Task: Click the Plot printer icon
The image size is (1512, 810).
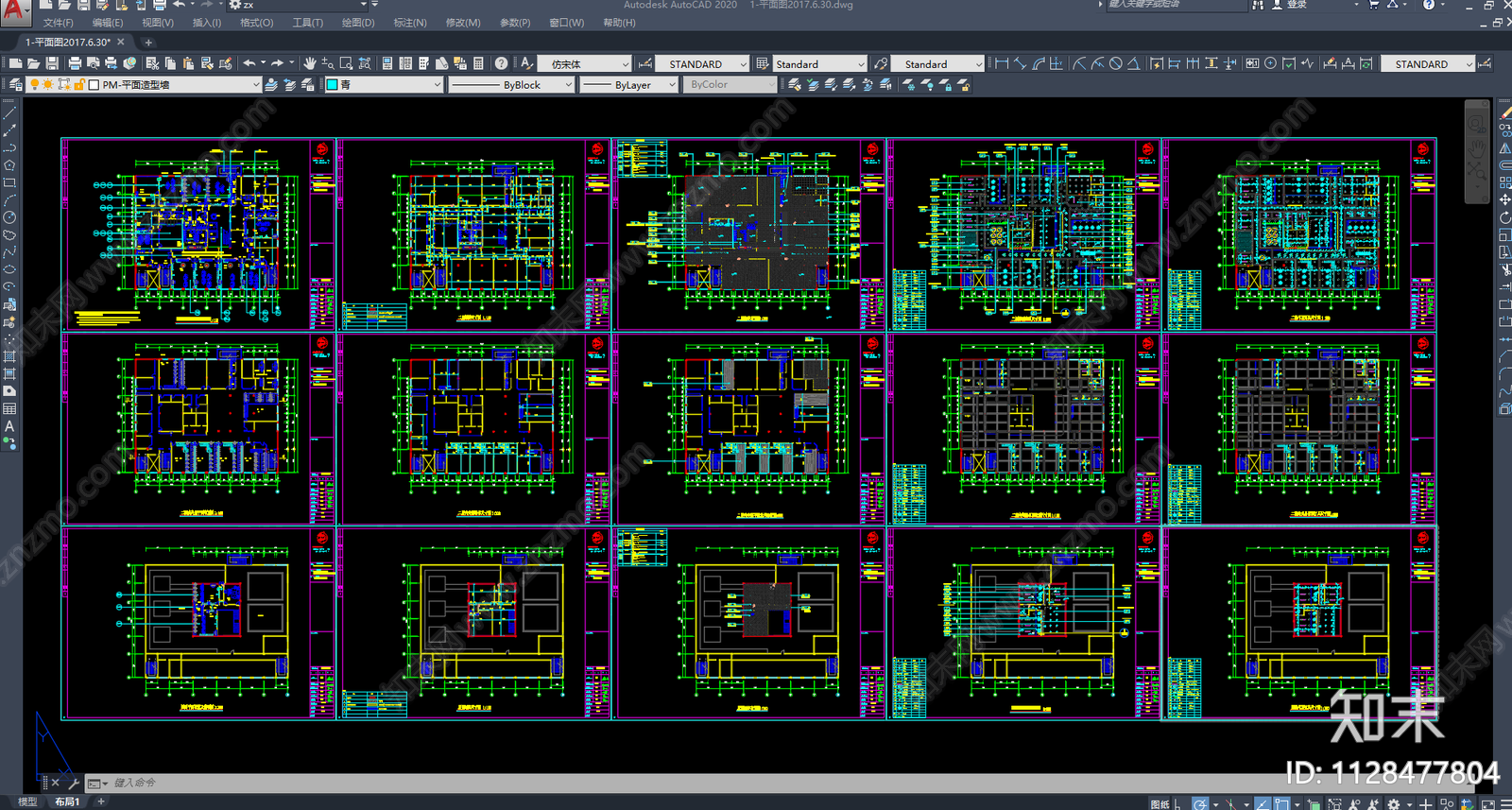Action: (75, 63)
